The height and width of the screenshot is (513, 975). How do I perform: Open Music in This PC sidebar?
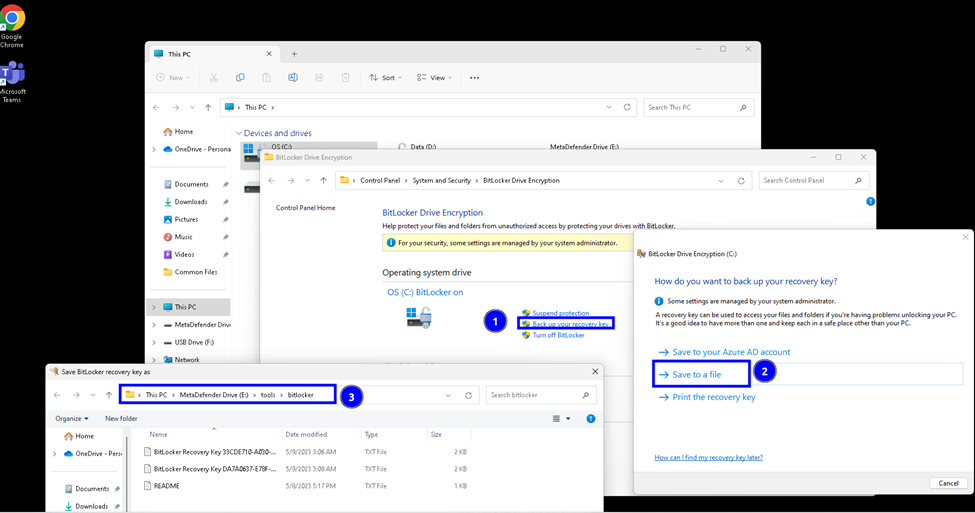tap(178, 237)
